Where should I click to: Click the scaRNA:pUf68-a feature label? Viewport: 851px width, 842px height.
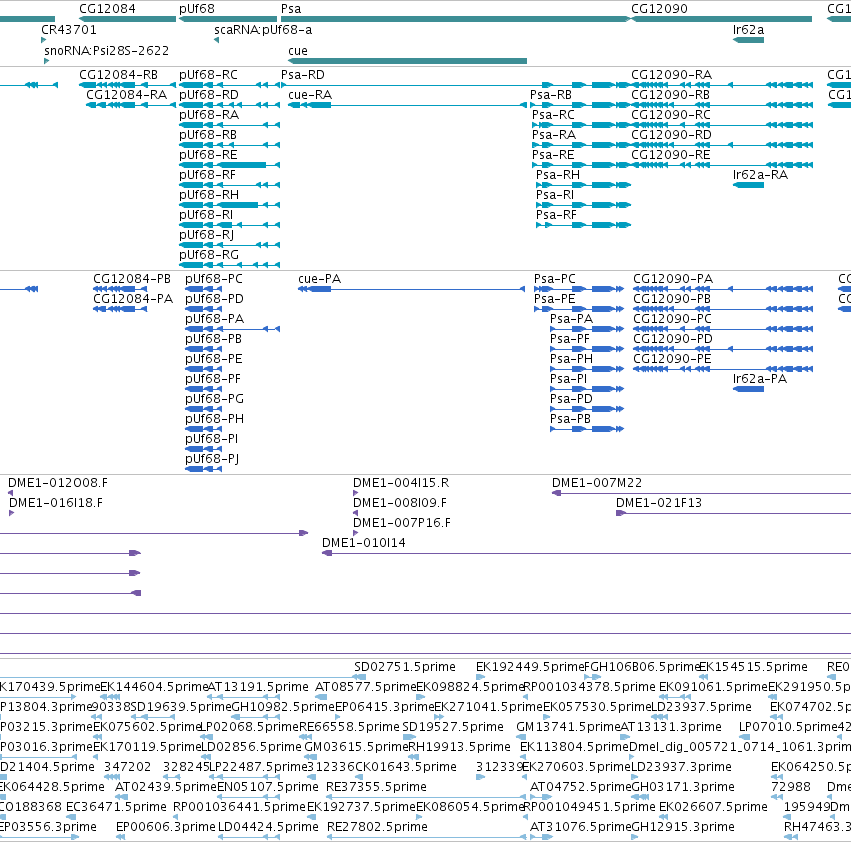pos(263,29)
